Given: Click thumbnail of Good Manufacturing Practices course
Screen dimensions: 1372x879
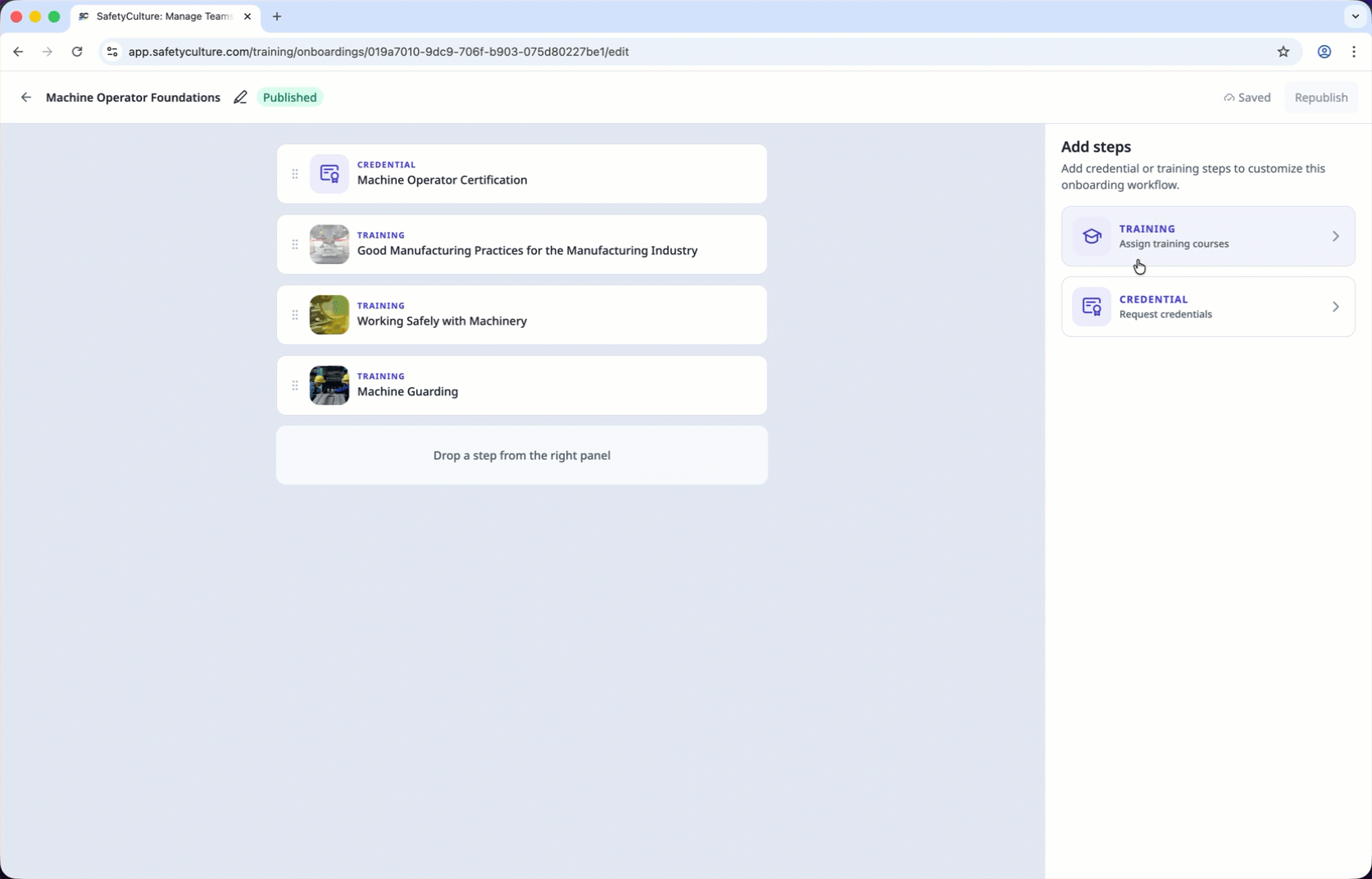Looking at the screenshot, I should pyautogui.click(x=329, y=244).
